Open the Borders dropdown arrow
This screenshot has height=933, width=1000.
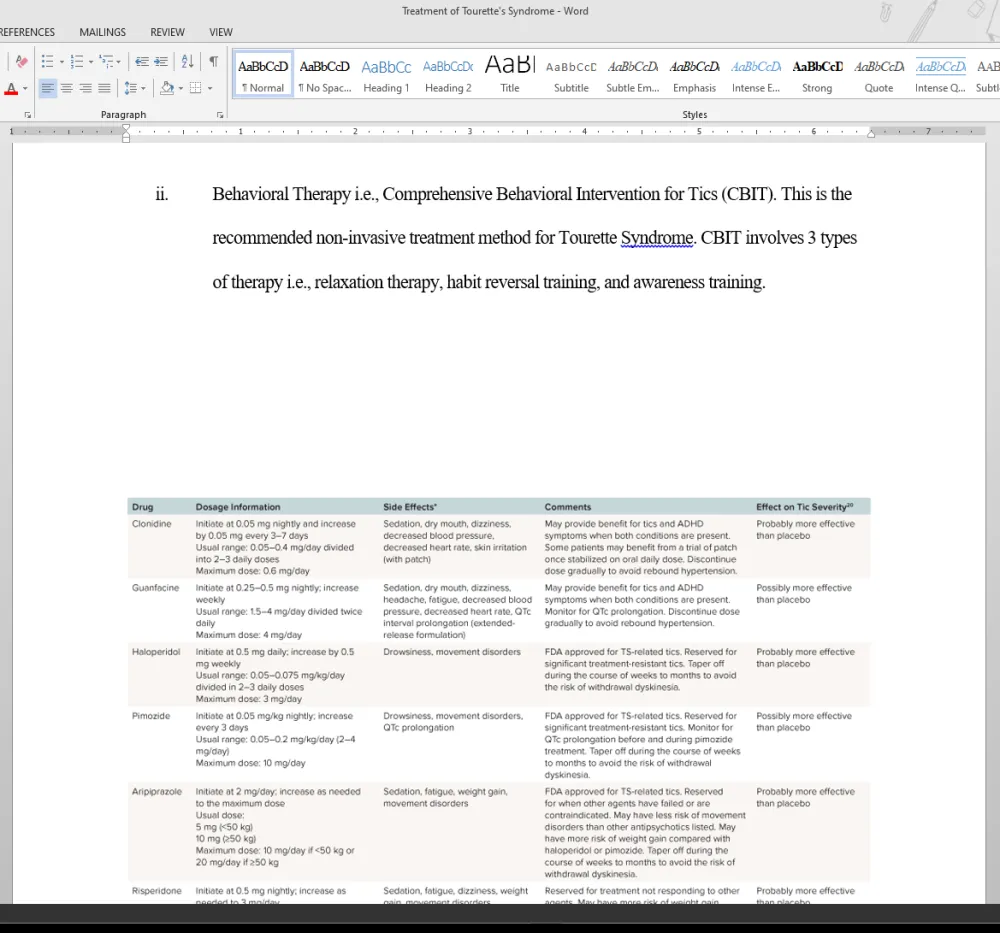coord(210,89)
